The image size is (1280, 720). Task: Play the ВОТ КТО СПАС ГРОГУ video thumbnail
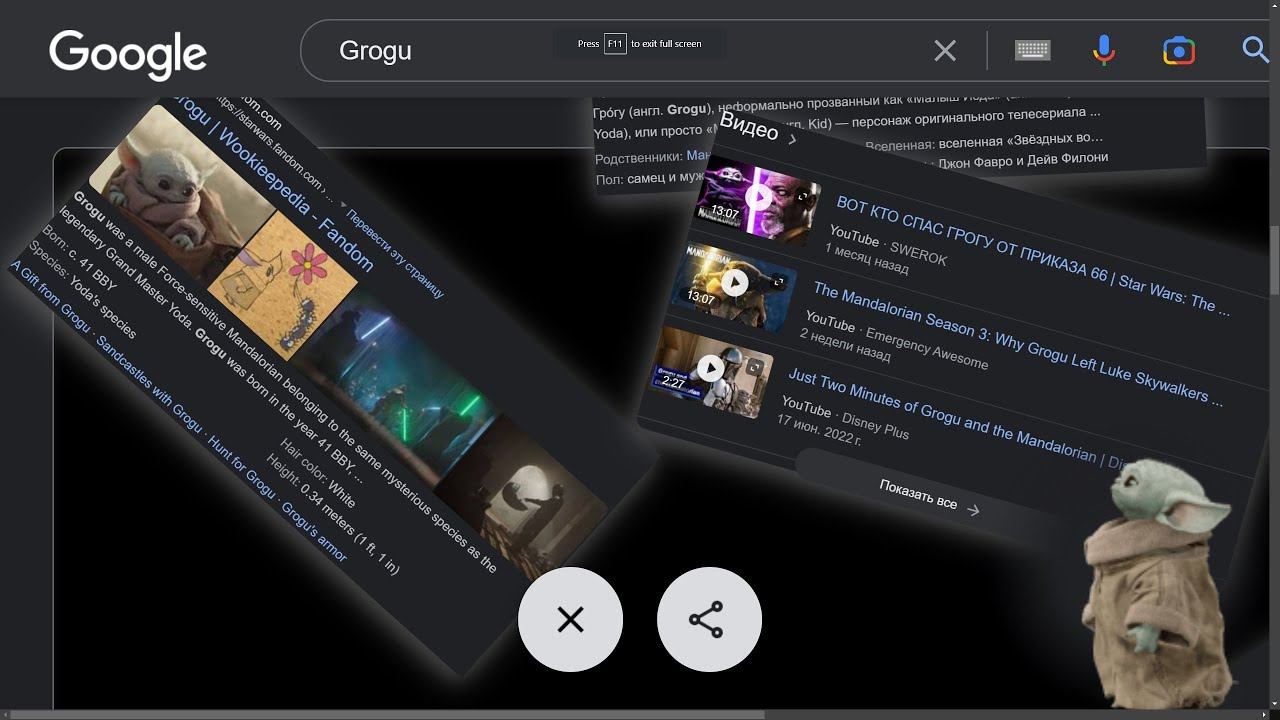[x=758, y=198]
